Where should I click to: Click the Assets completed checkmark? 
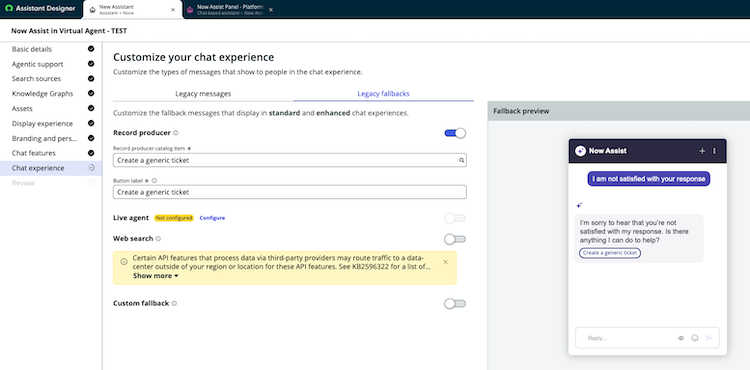91,108
